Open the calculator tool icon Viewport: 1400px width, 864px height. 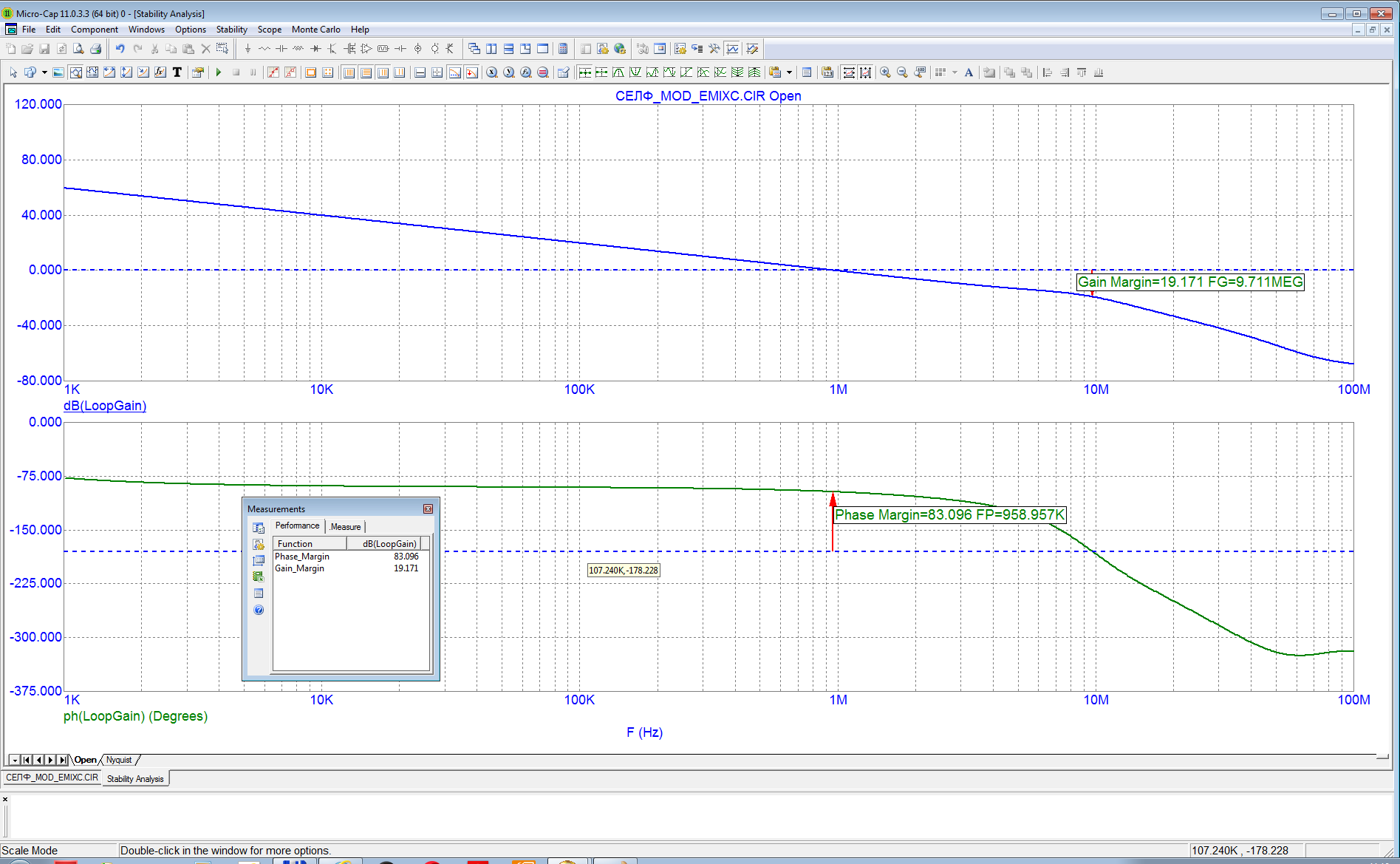point(563,49)
